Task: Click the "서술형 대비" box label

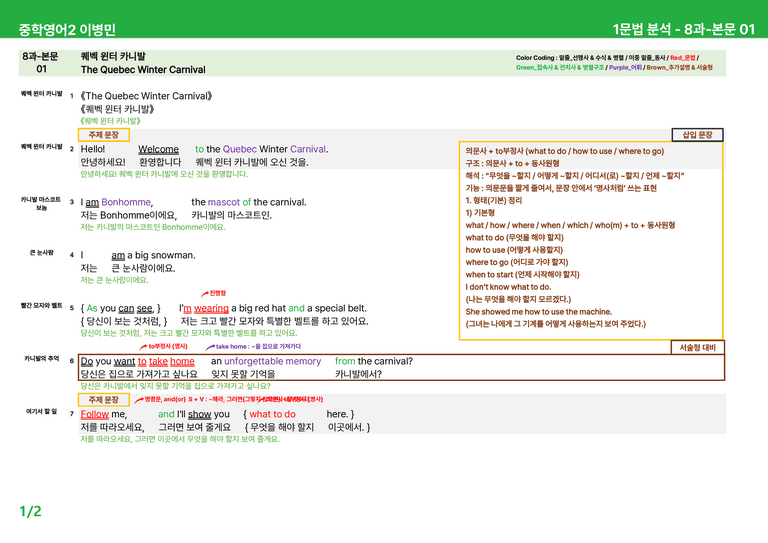Action: tap(697, 347)
